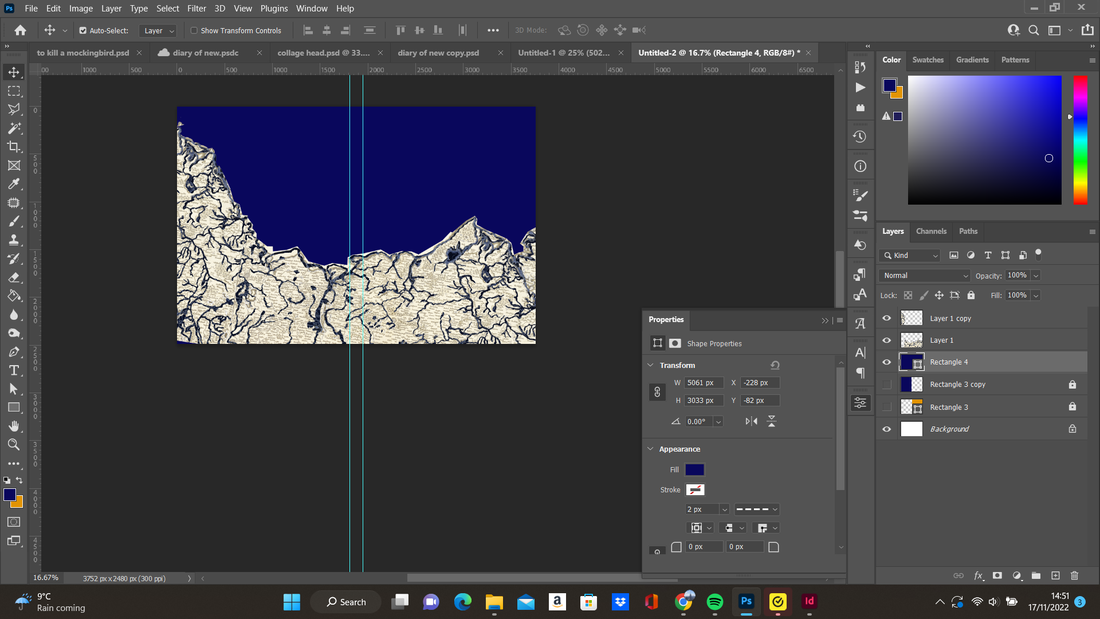1100x619 pixels.
Task: Open the Filter menu
Action: [x=196, y=8]
